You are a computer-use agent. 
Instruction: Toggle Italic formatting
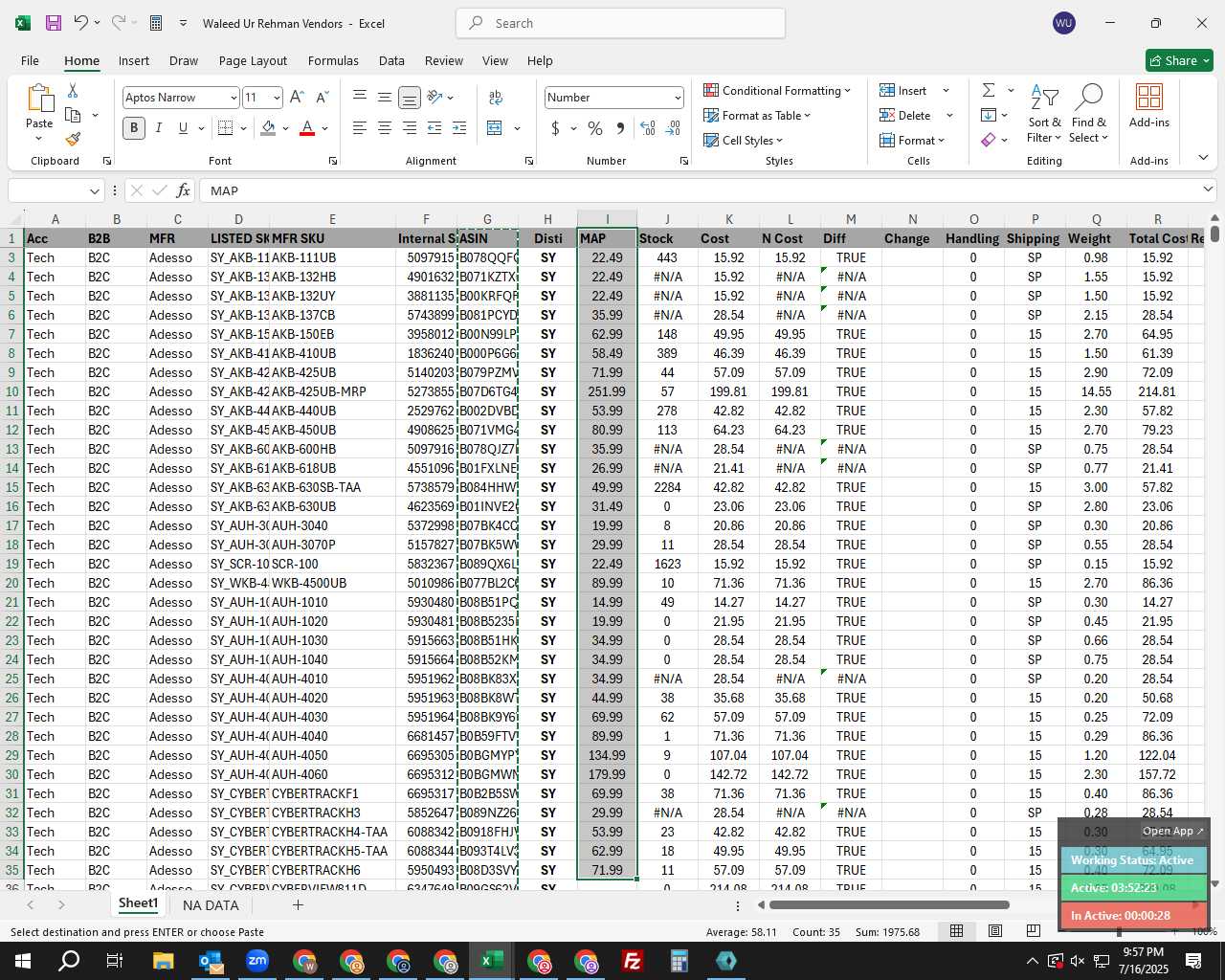(x=158, y=127)
